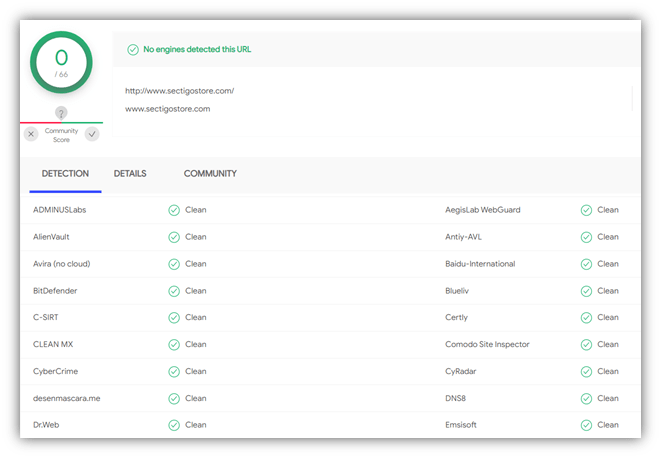Select the DNS8 engine name
This screenshot has width=661, height=458.
click(x=456, y=398)
